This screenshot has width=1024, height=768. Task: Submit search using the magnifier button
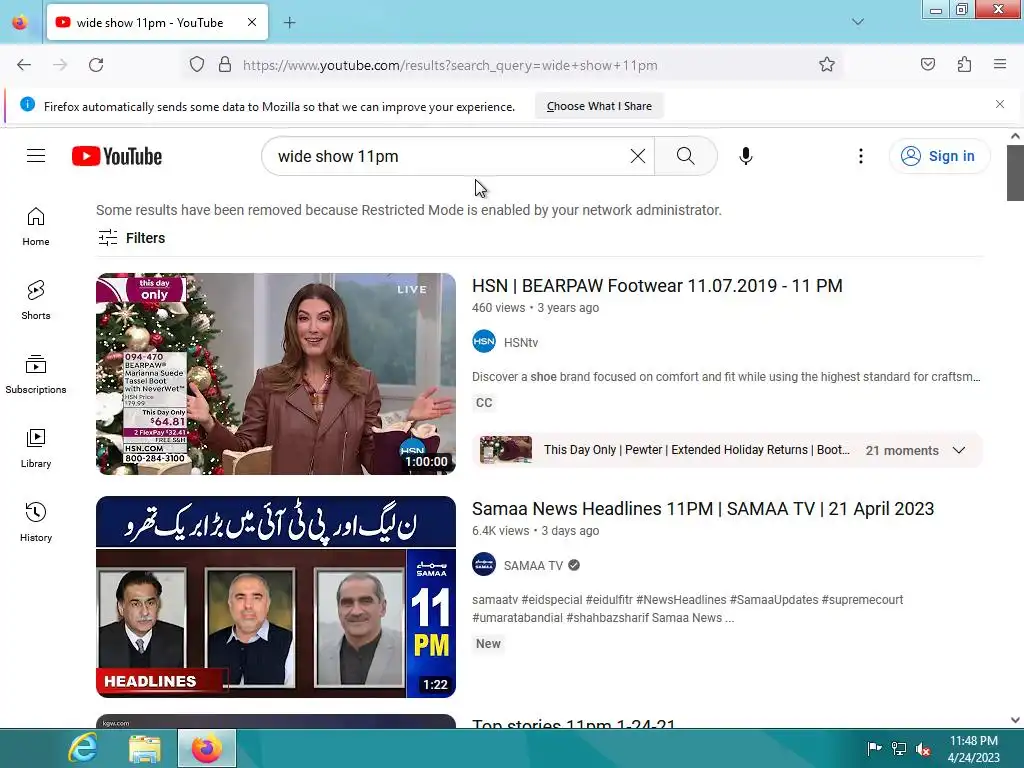coord(686,156)
